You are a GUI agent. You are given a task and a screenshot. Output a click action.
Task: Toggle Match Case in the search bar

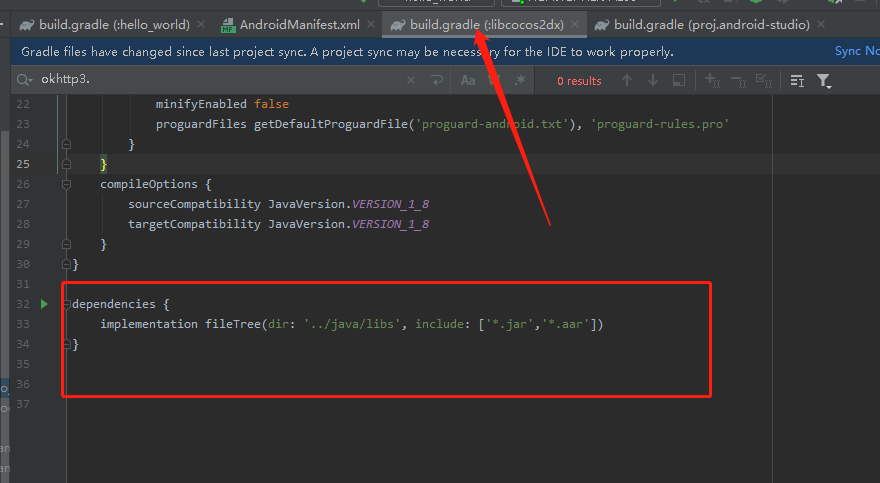click(x=468, y=80)
